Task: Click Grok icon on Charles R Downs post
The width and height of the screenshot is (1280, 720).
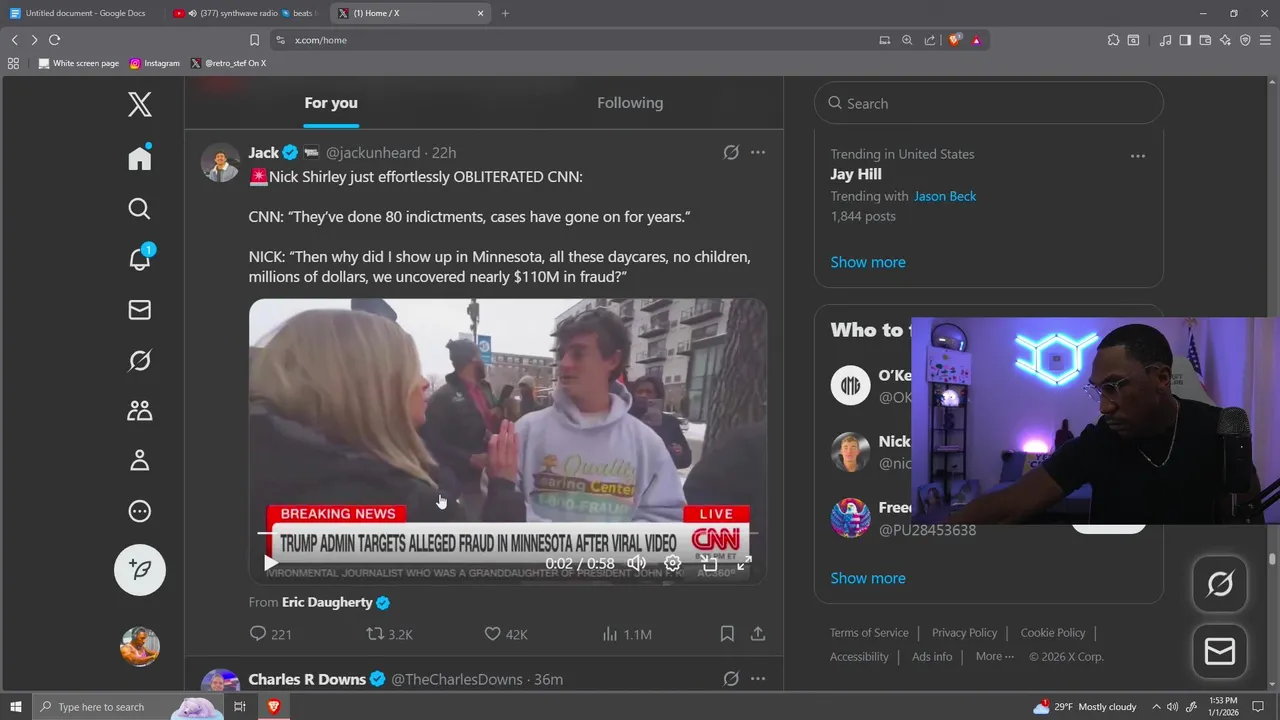Action: [731, 679]
